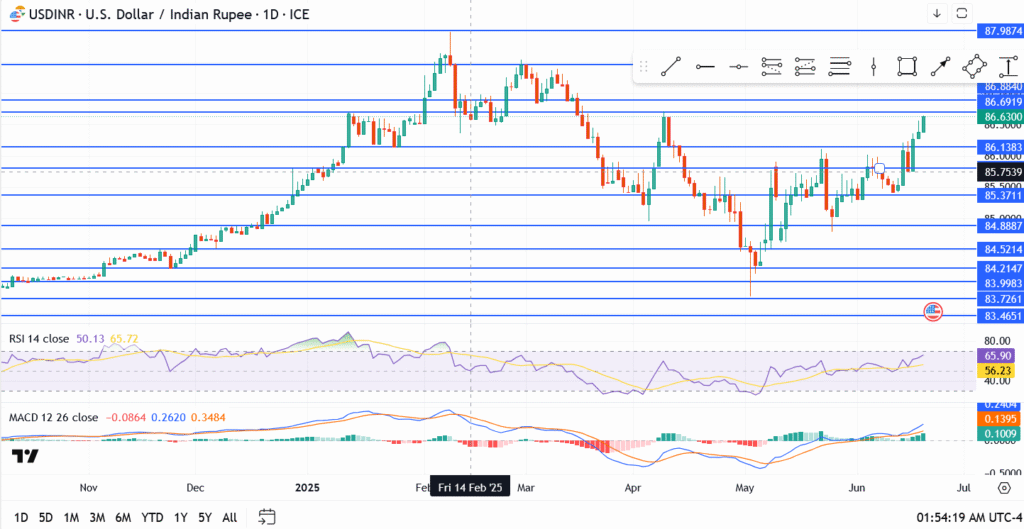Select the Trend Line drawing tool
This screenshot has height=529, width=1024.
(x=671, y=66)
